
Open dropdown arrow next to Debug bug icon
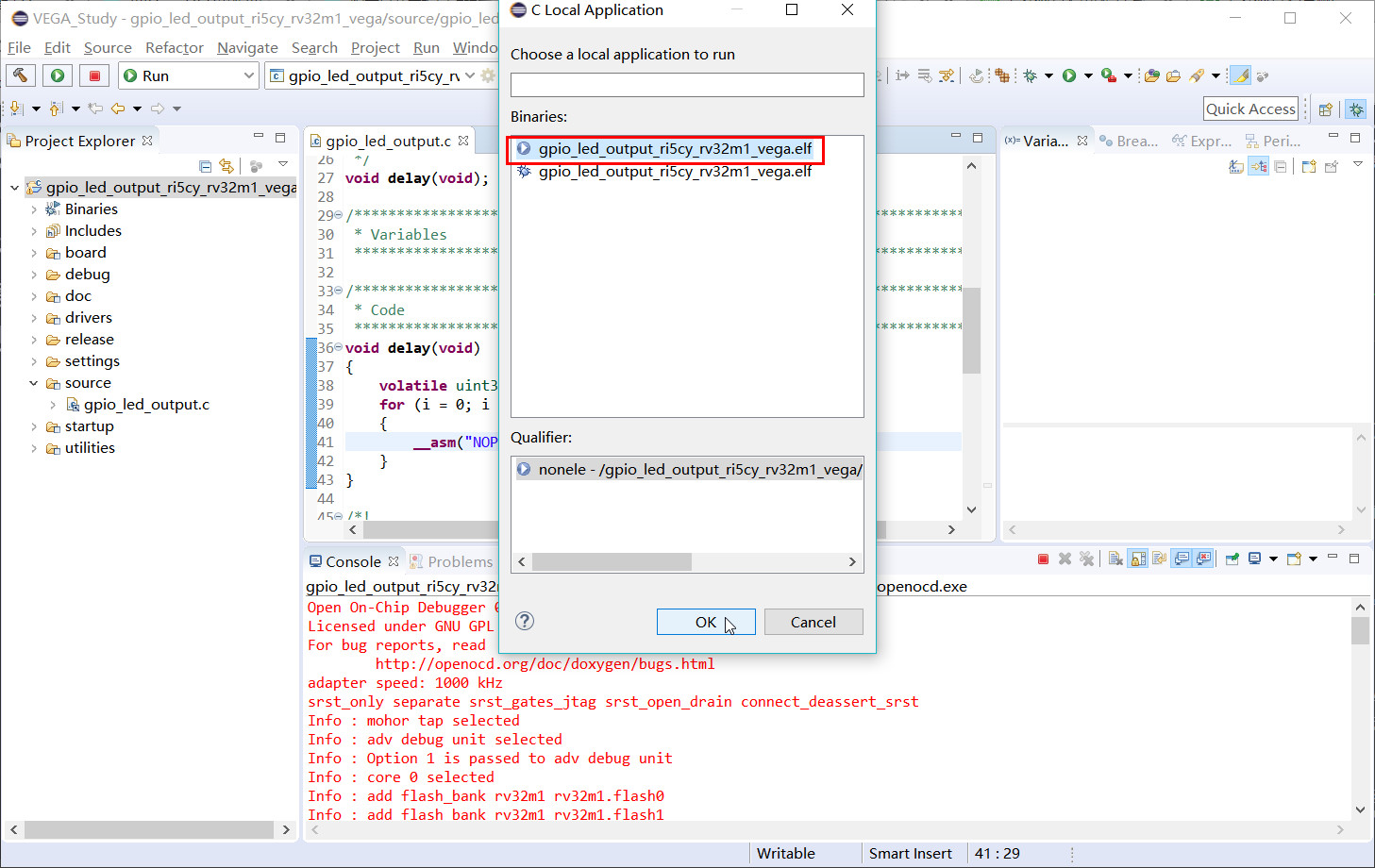(x=1048, y=75)
